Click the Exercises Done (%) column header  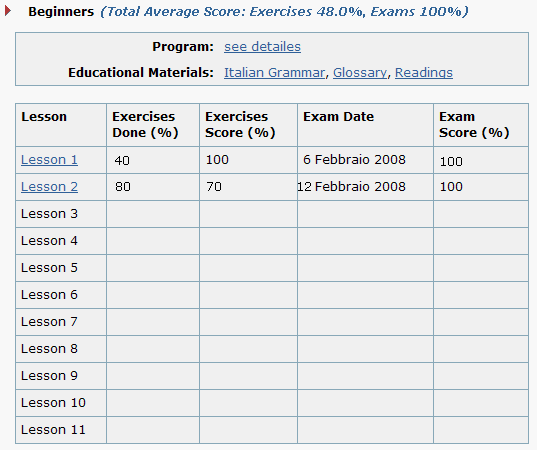[145, 125]
